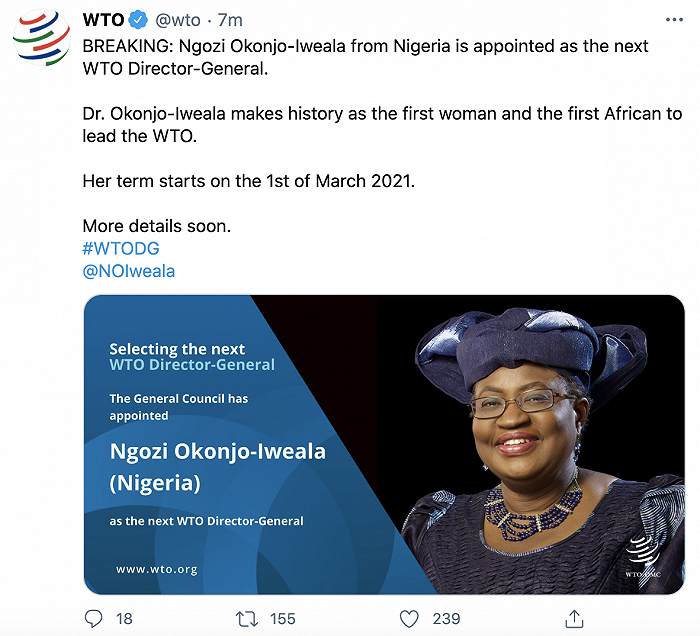Image resolution: width=700 pixels, height=636 pixels.
Task: Click the like count 239
Action: pos(446,619)
